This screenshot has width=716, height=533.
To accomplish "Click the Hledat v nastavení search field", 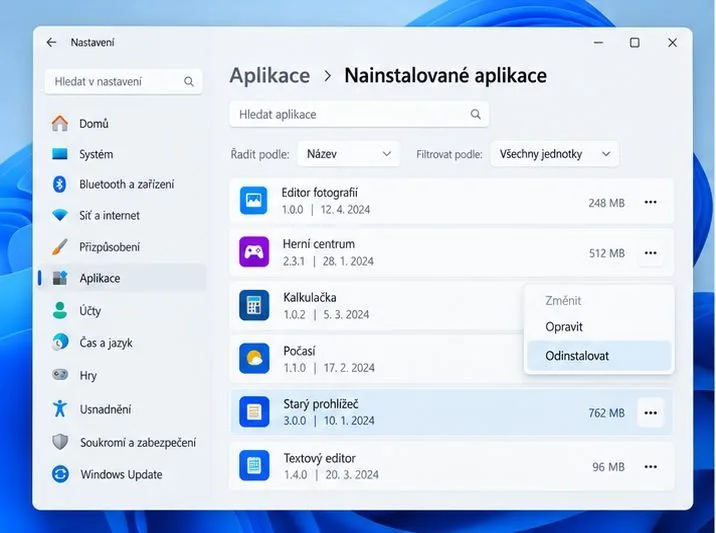I will [x=123, y=82].
